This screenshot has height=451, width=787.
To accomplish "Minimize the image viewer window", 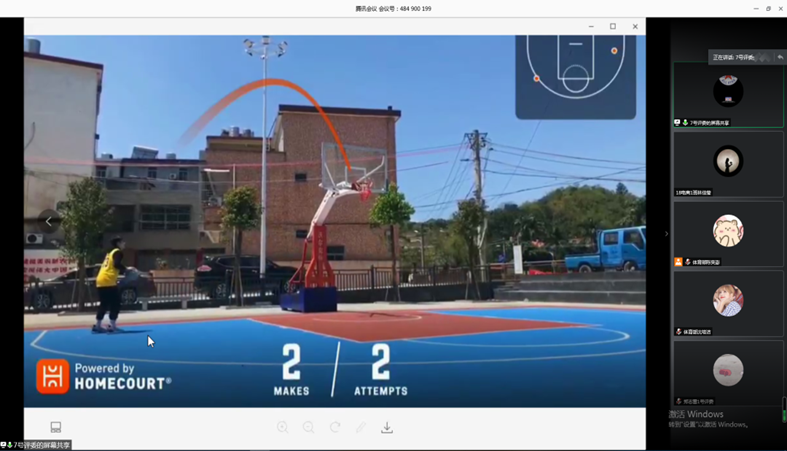I will click(x=591, y=27).
